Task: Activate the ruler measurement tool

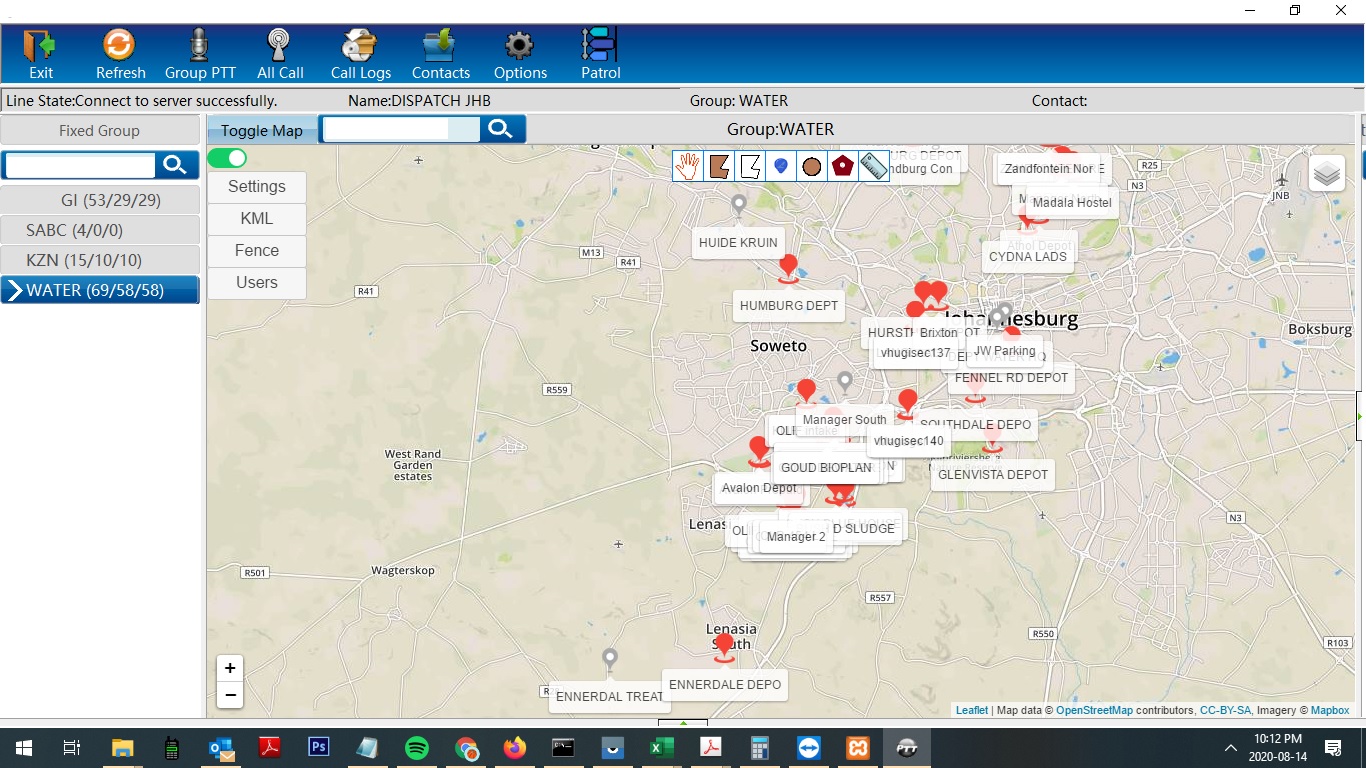Action: point(874,166)
